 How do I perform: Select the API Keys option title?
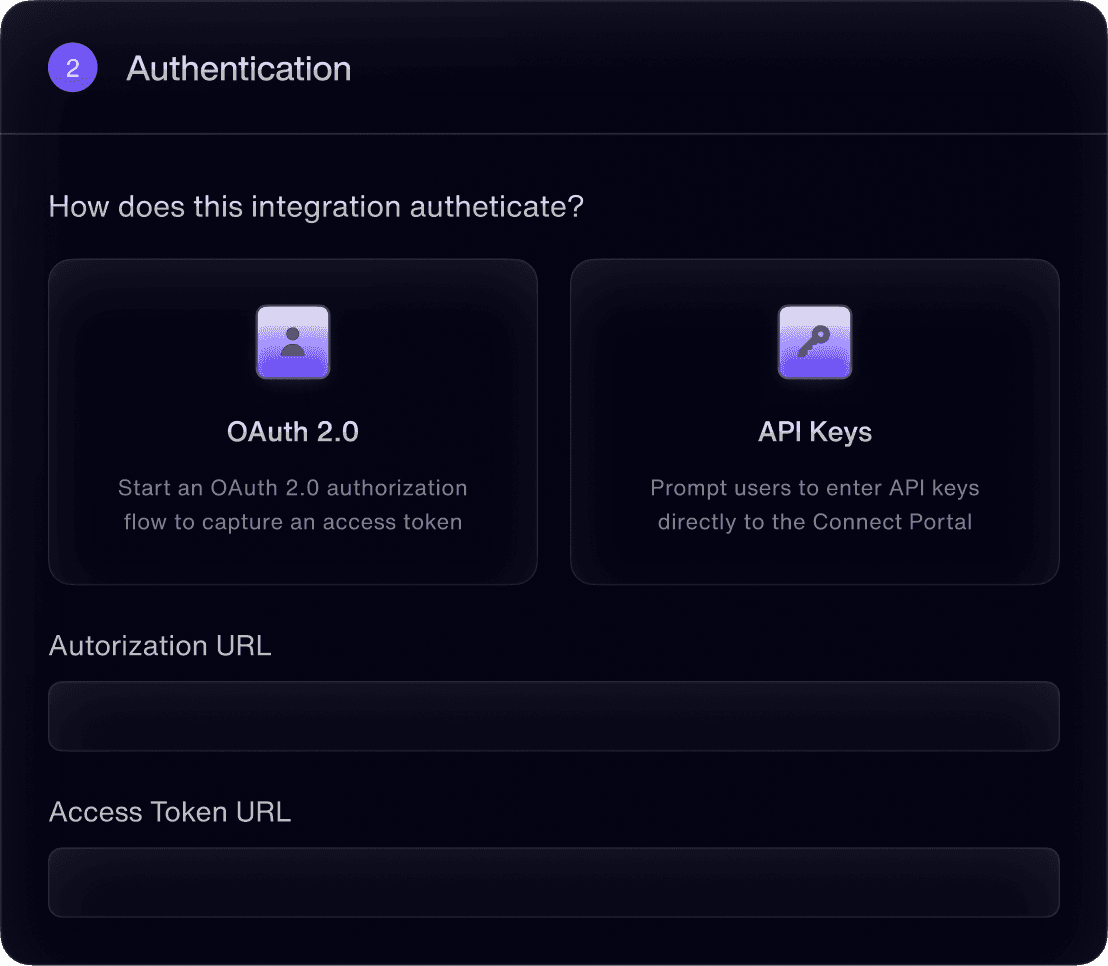pos(815,432)
